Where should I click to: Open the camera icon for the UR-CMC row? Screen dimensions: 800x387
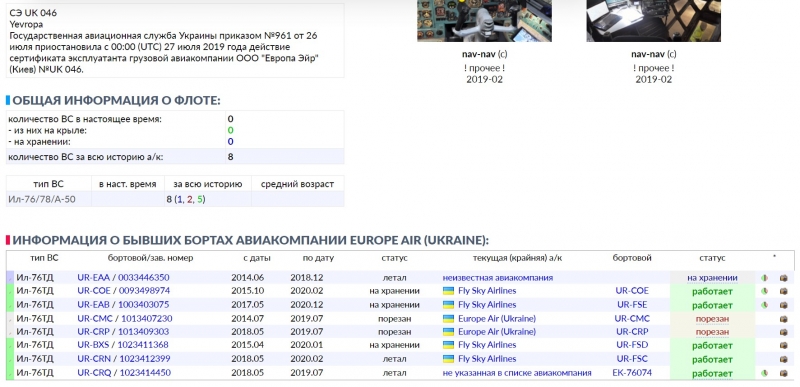[x=783, y=319]
